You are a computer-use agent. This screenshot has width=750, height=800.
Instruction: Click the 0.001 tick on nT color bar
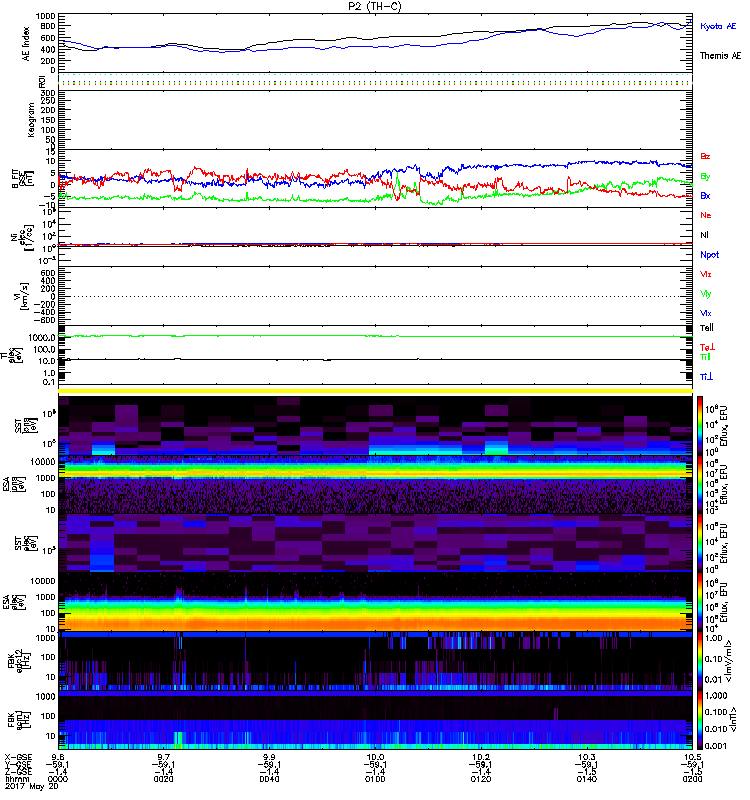pos(716,745)
